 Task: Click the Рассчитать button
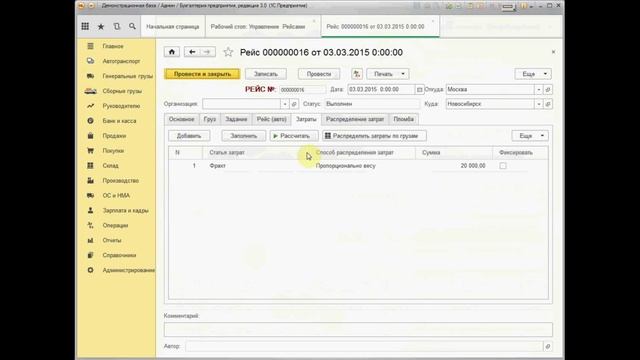[x=294, y=136]
